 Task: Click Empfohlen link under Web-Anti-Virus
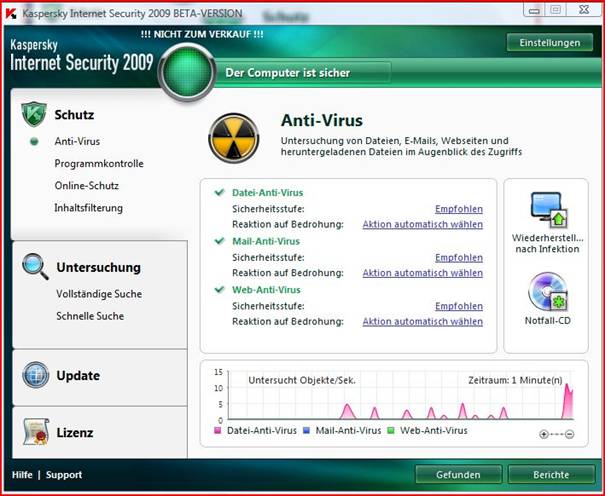click(x=459, y=306)
